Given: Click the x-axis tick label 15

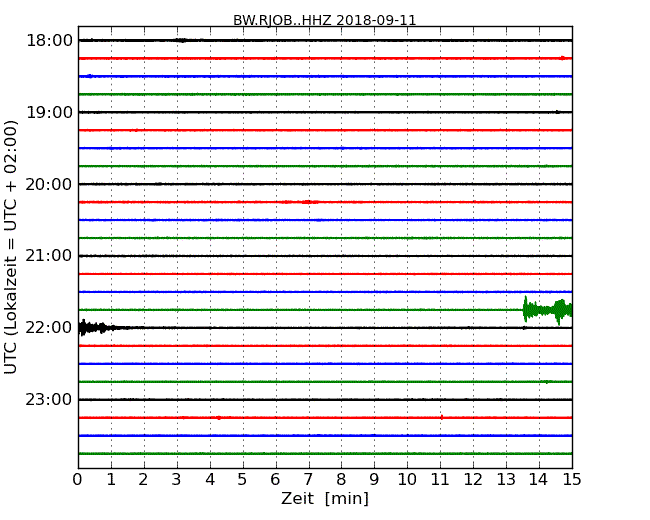Looking at the screenshot, I should click(x=572, y=479).
